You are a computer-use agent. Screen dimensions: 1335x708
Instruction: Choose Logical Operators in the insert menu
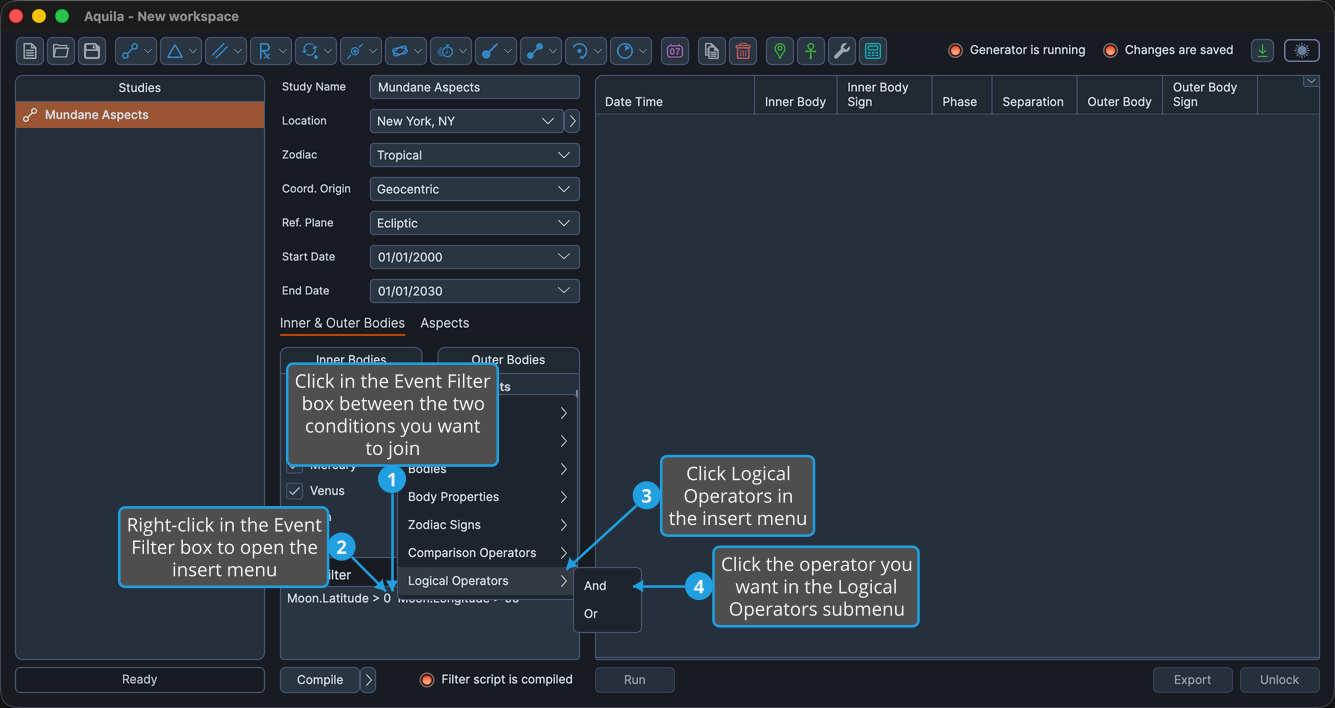pos(487,581)
